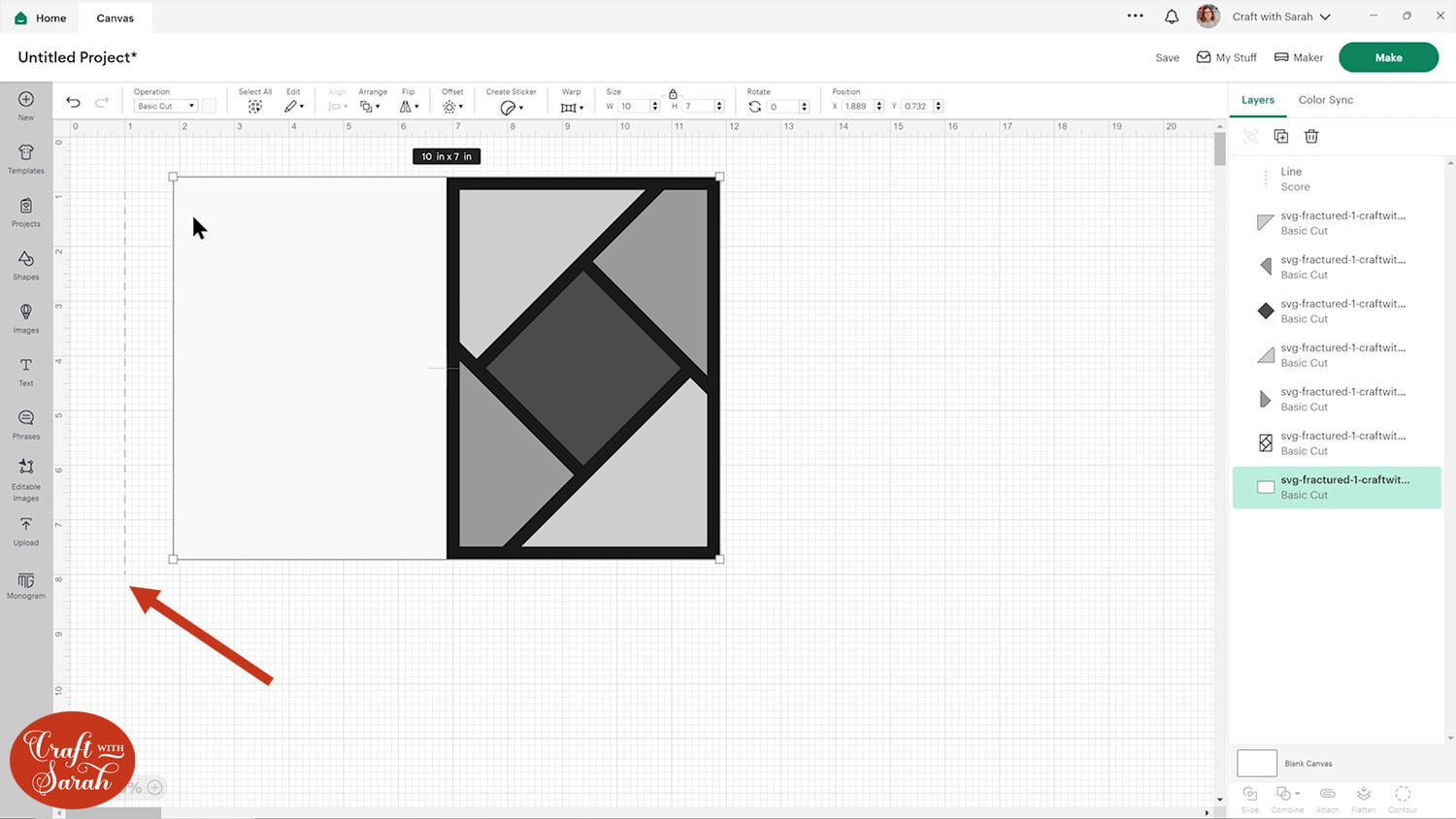
Task: Delete the selected layer with trash icon
Action: (1311, 137)
